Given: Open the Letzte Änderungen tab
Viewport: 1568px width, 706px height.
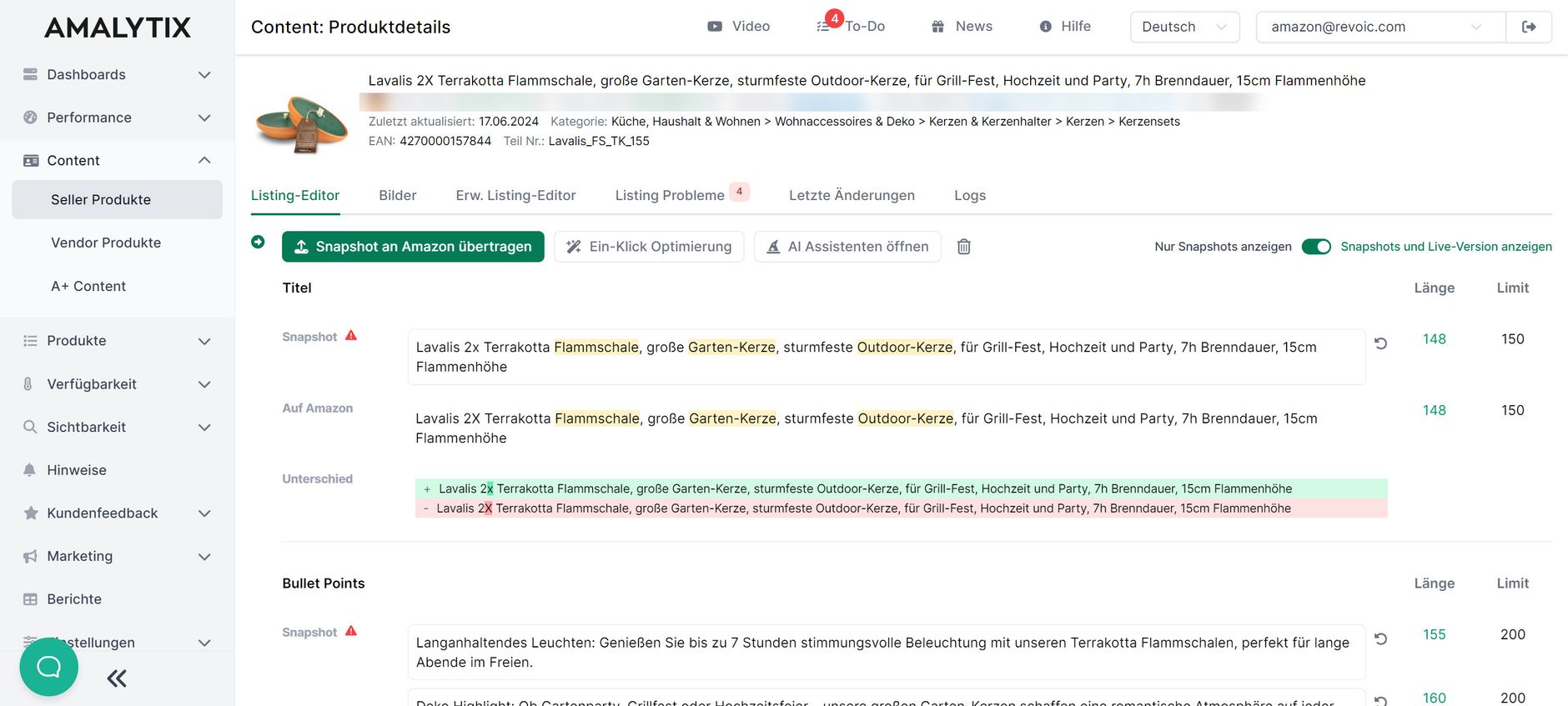Looking at the screenshot, I should pos(852,195).
